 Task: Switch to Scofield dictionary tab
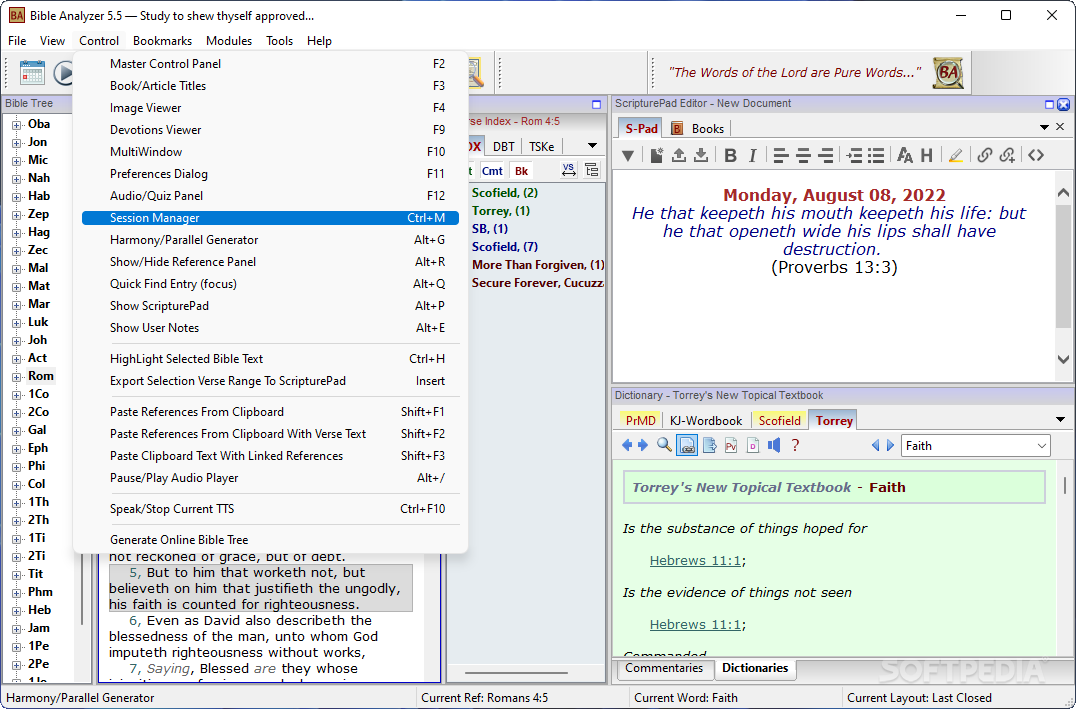click(780, 420)
